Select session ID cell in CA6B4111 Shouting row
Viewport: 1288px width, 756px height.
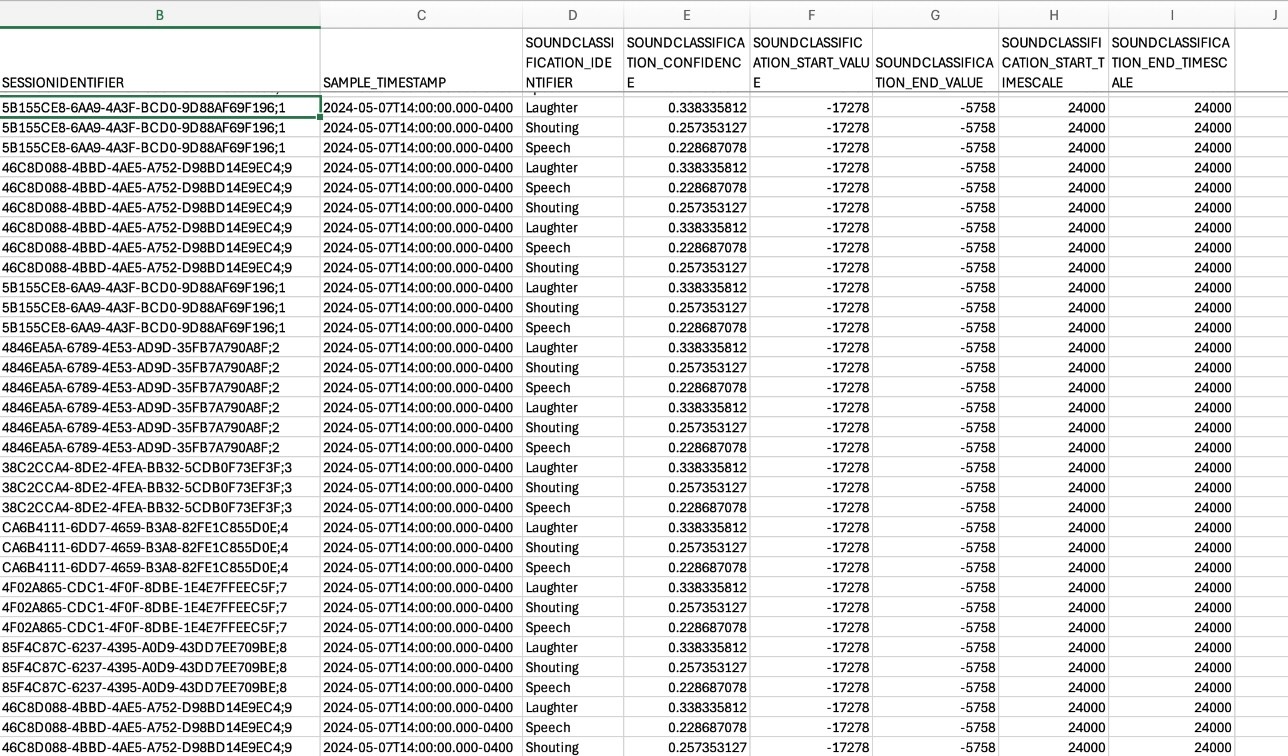pyautogui.click(x=160, y=547)
